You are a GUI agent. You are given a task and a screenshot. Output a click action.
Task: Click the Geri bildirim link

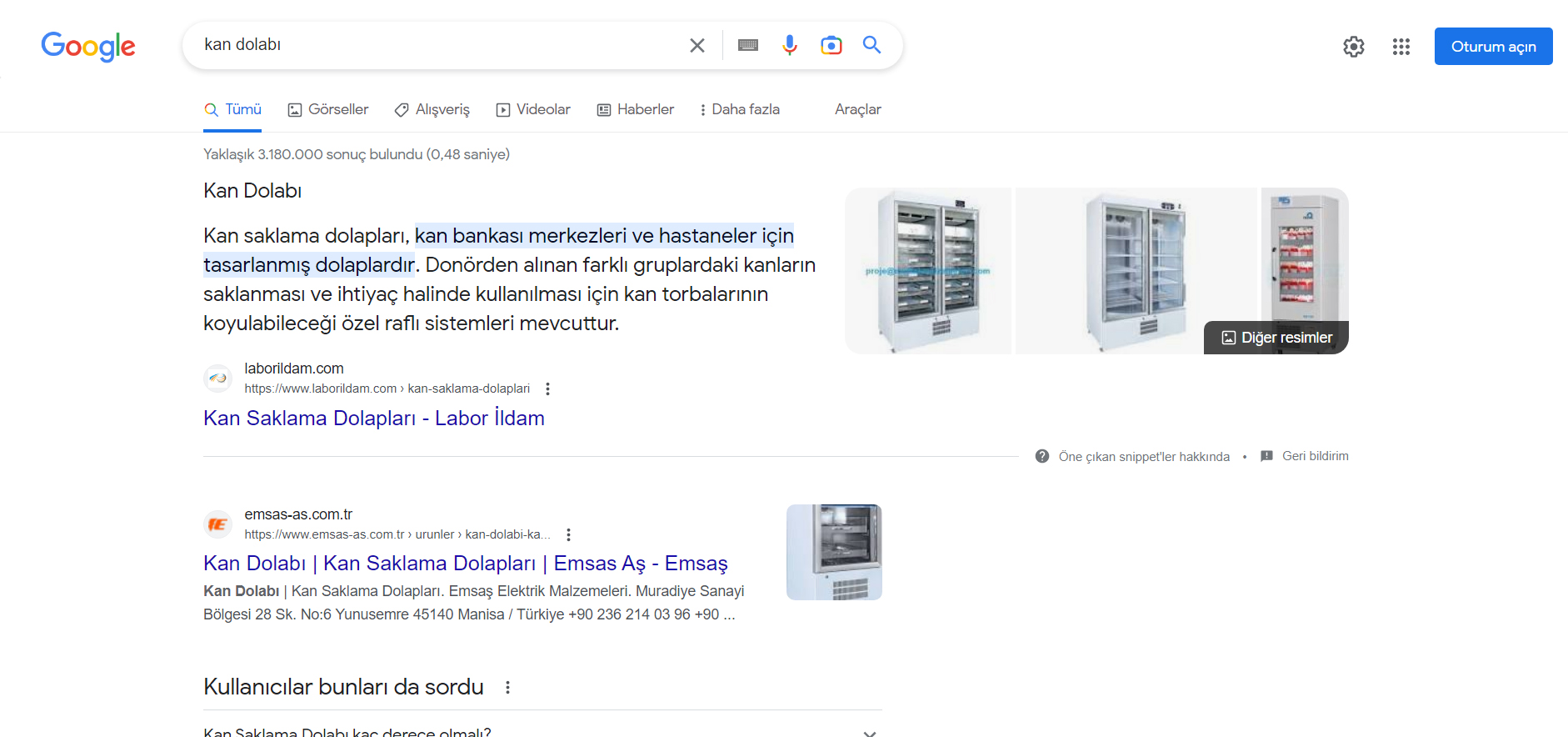(1315, 456)
